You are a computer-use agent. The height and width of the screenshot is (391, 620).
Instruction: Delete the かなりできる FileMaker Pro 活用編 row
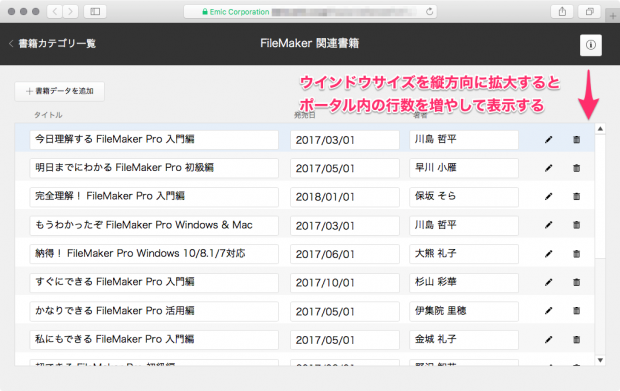(x=577, y=311)
